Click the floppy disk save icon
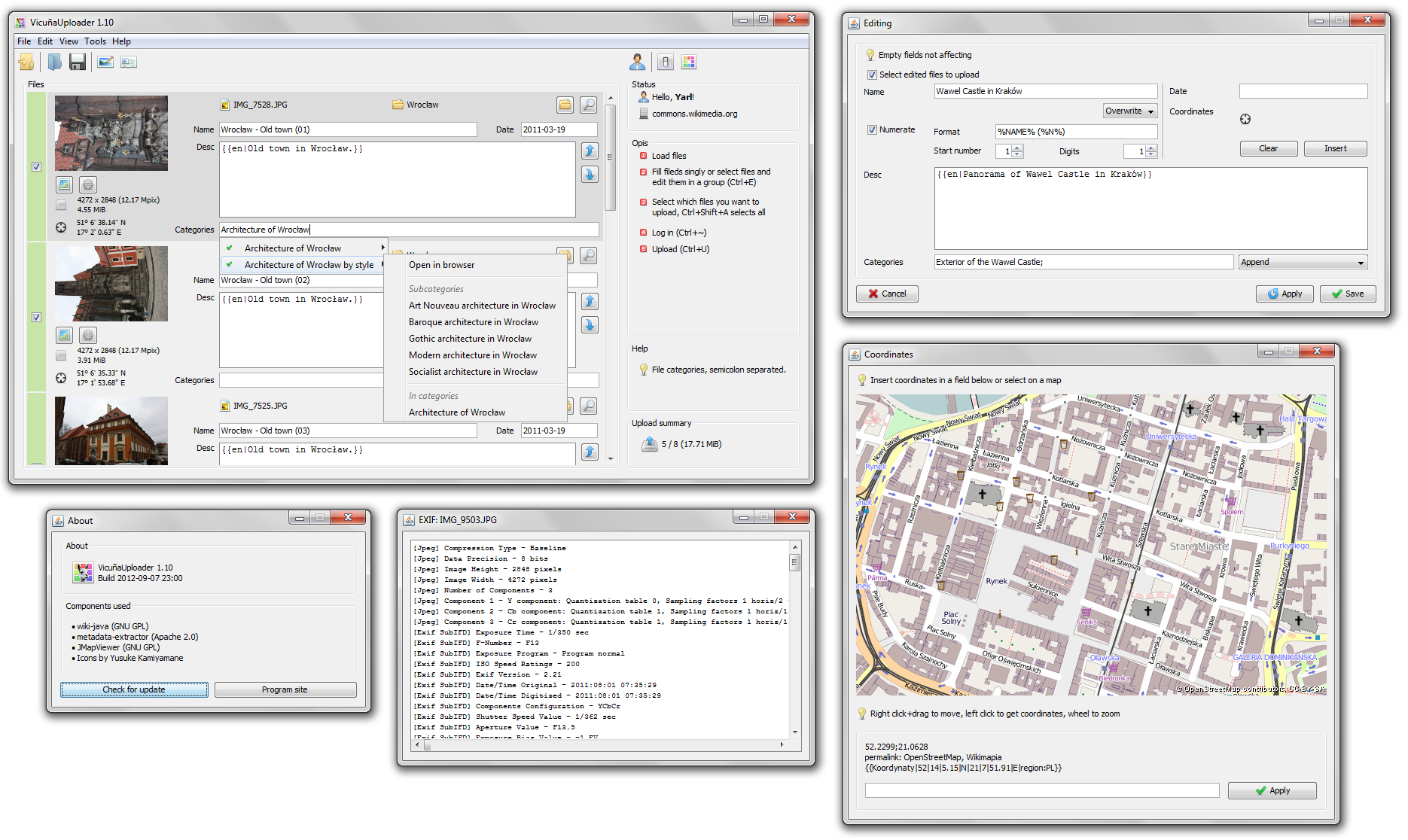 click(x=78, y=62)
